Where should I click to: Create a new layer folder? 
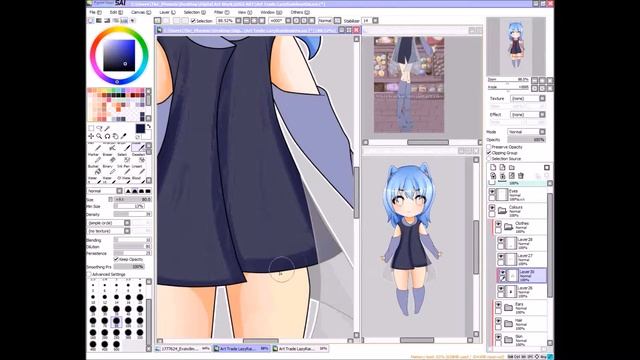512,167
